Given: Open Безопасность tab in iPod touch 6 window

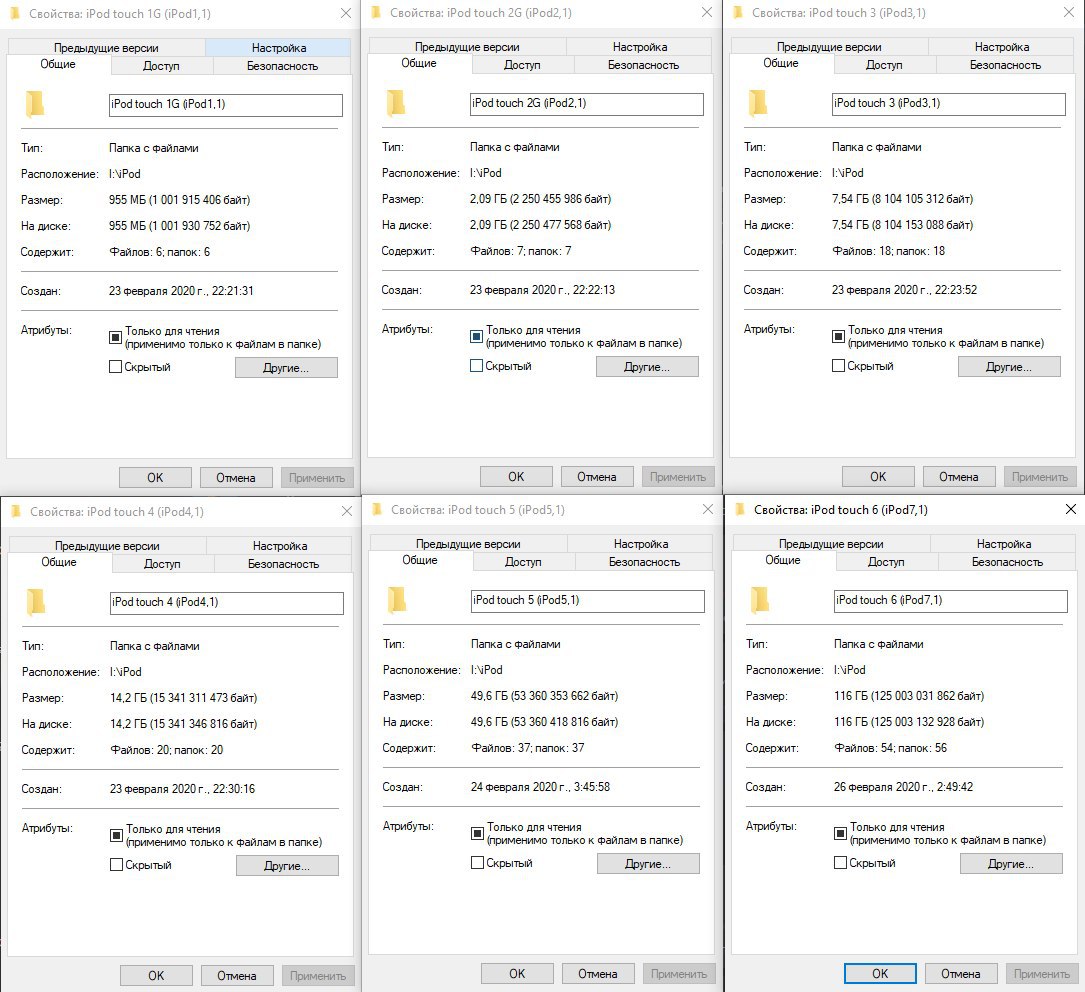Looking at the screenshot, I should click(x=1007, y=562).
